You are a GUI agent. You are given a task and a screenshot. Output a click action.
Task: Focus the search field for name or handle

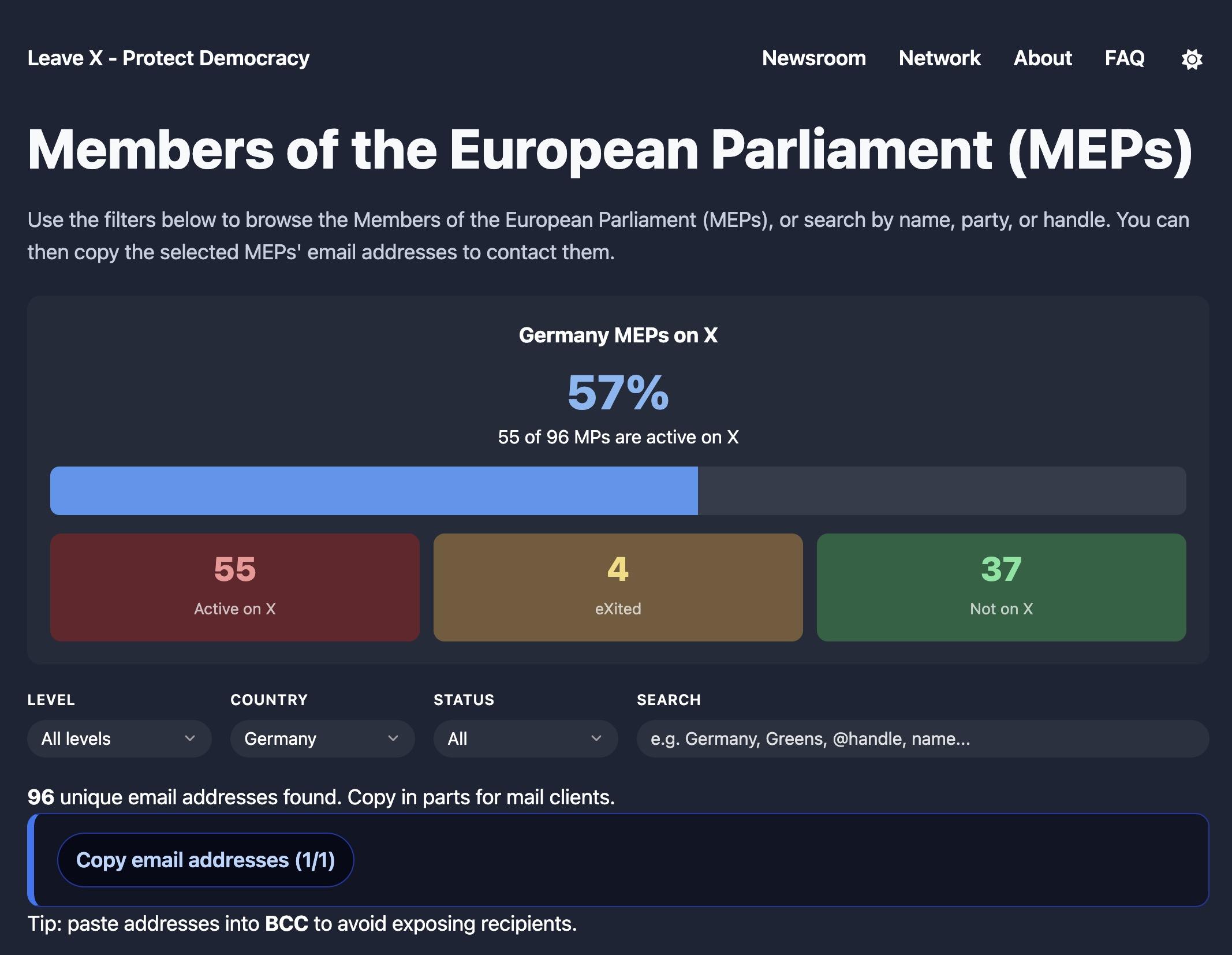point(922,738)
